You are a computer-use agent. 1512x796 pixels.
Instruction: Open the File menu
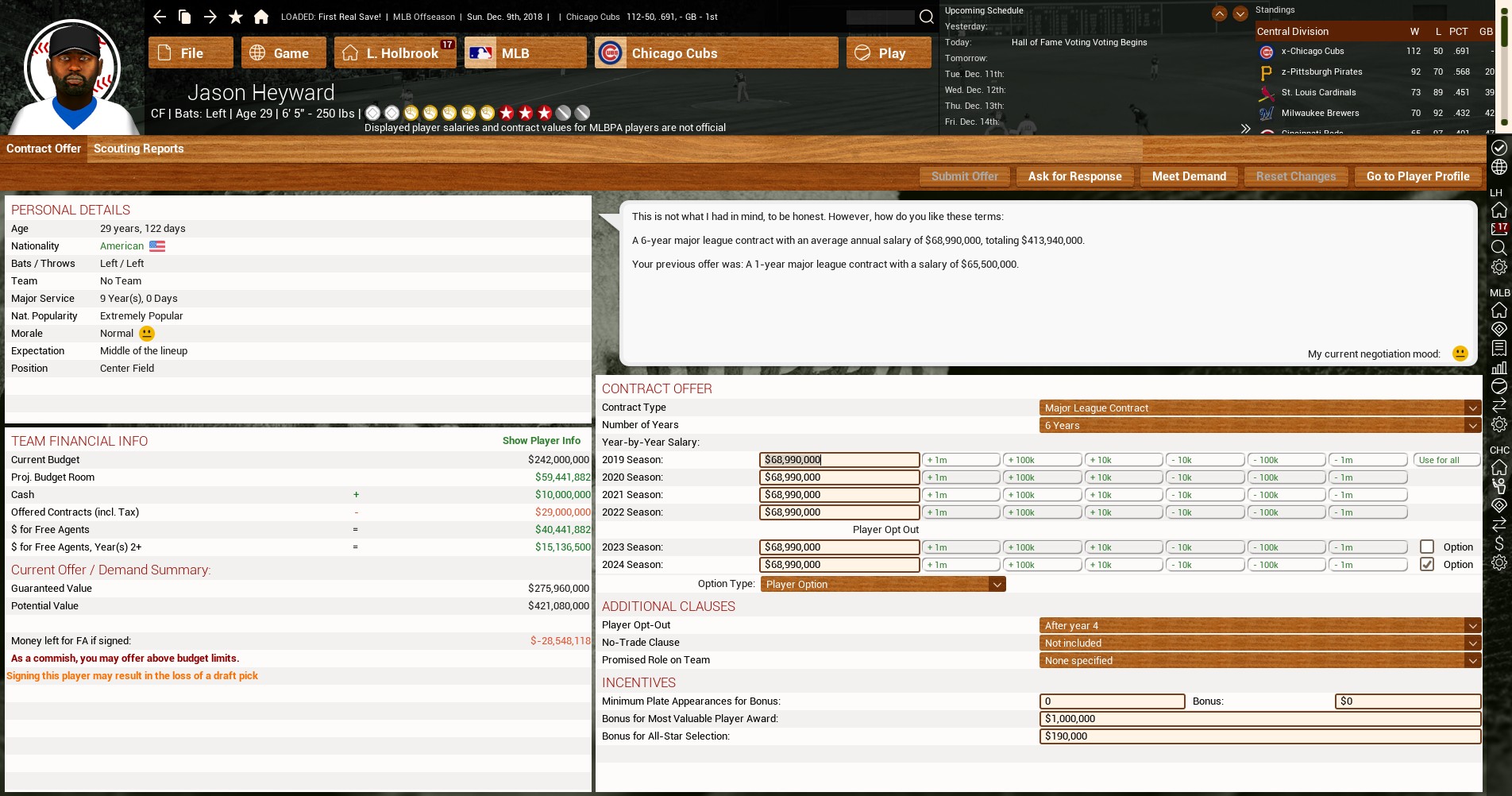coord(191,52)
